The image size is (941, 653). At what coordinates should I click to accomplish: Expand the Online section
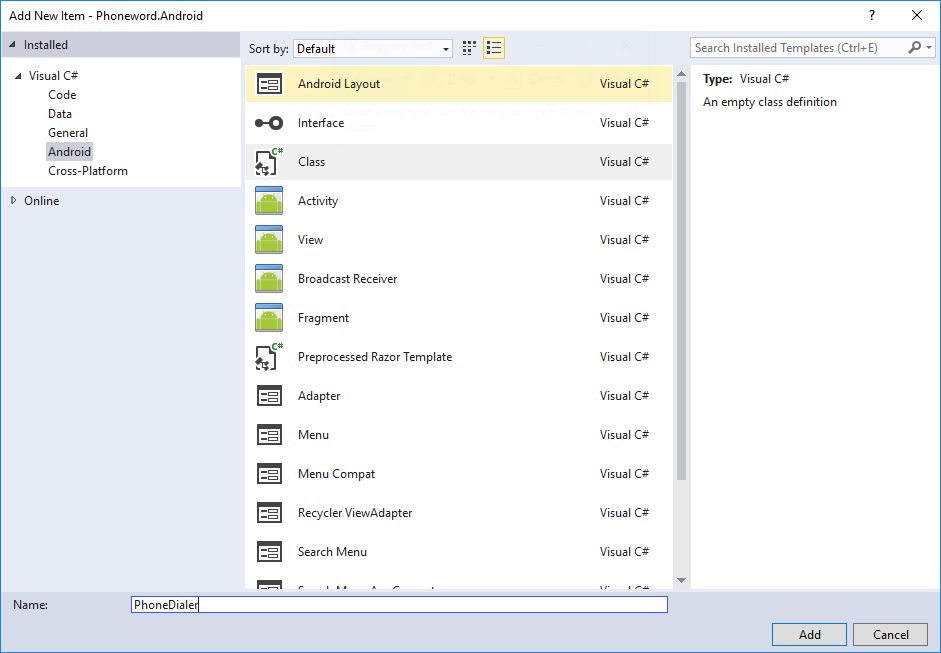tap(13, 201)
